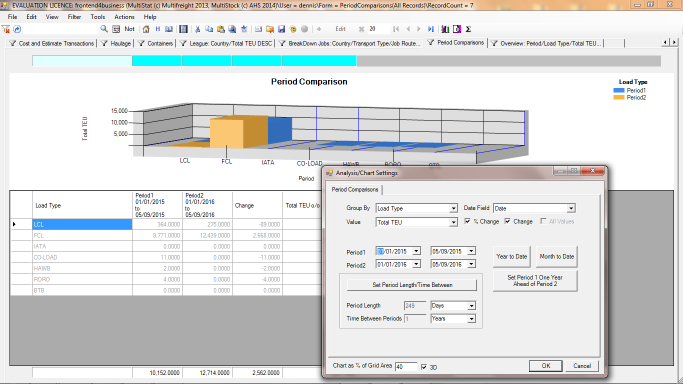The height and width of the screenshot is (384, 683).
Task: Open the Date Field dropdown
Action: (571, 209)
